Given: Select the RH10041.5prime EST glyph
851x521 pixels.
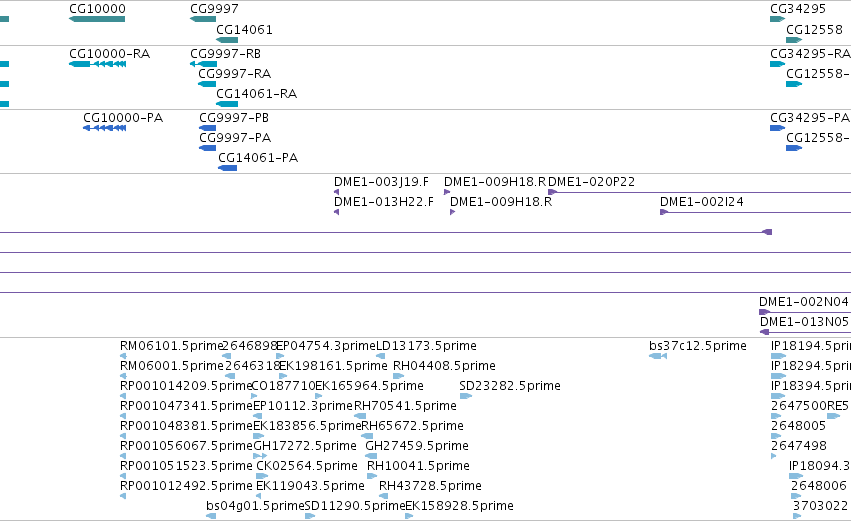Looking at the screenshot, I should pyautogui.click(x=372, y=476).
